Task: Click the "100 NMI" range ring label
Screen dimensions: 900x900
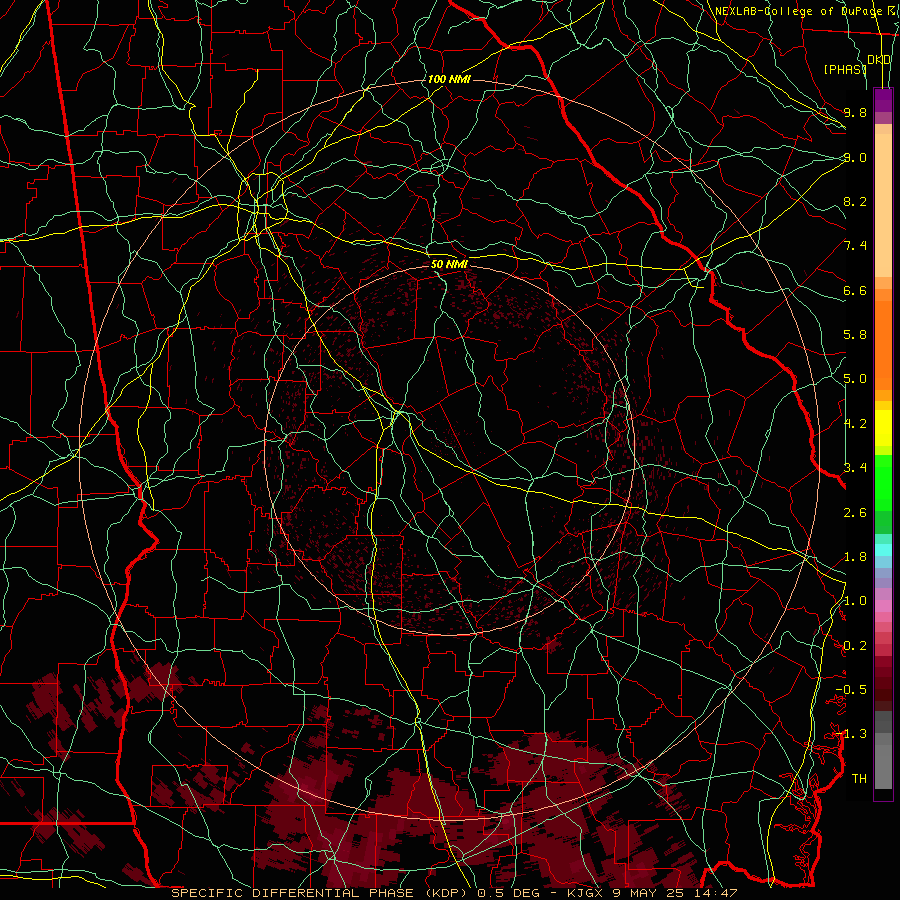Action: pyautogui.click(x=449, y=79)
